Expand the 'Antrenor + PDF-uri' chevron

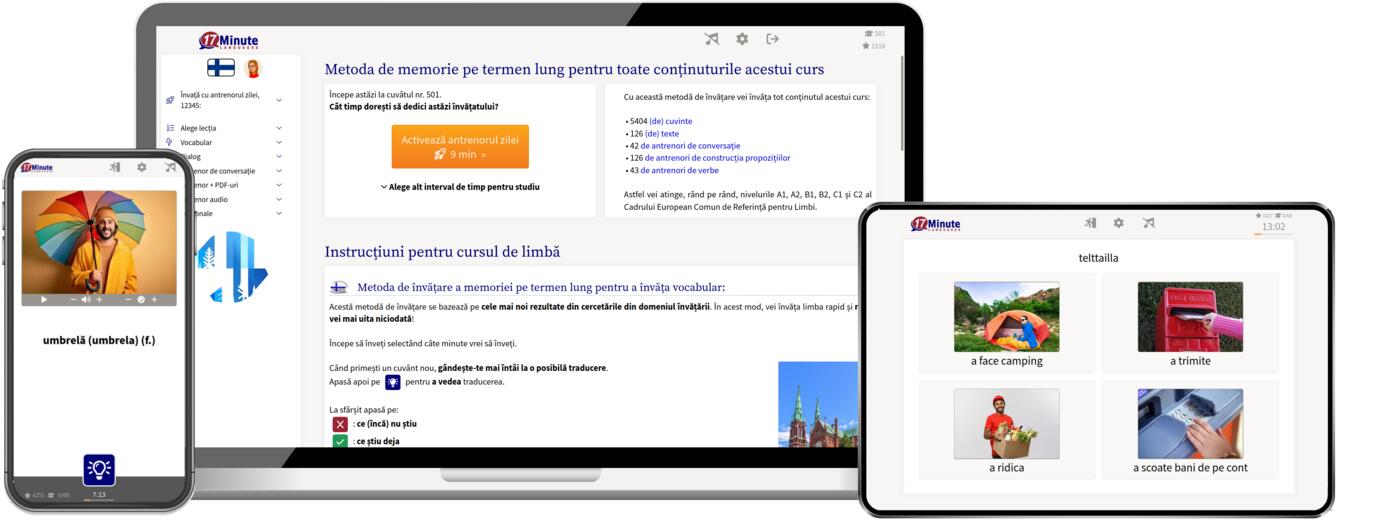[x=279, y=185]
